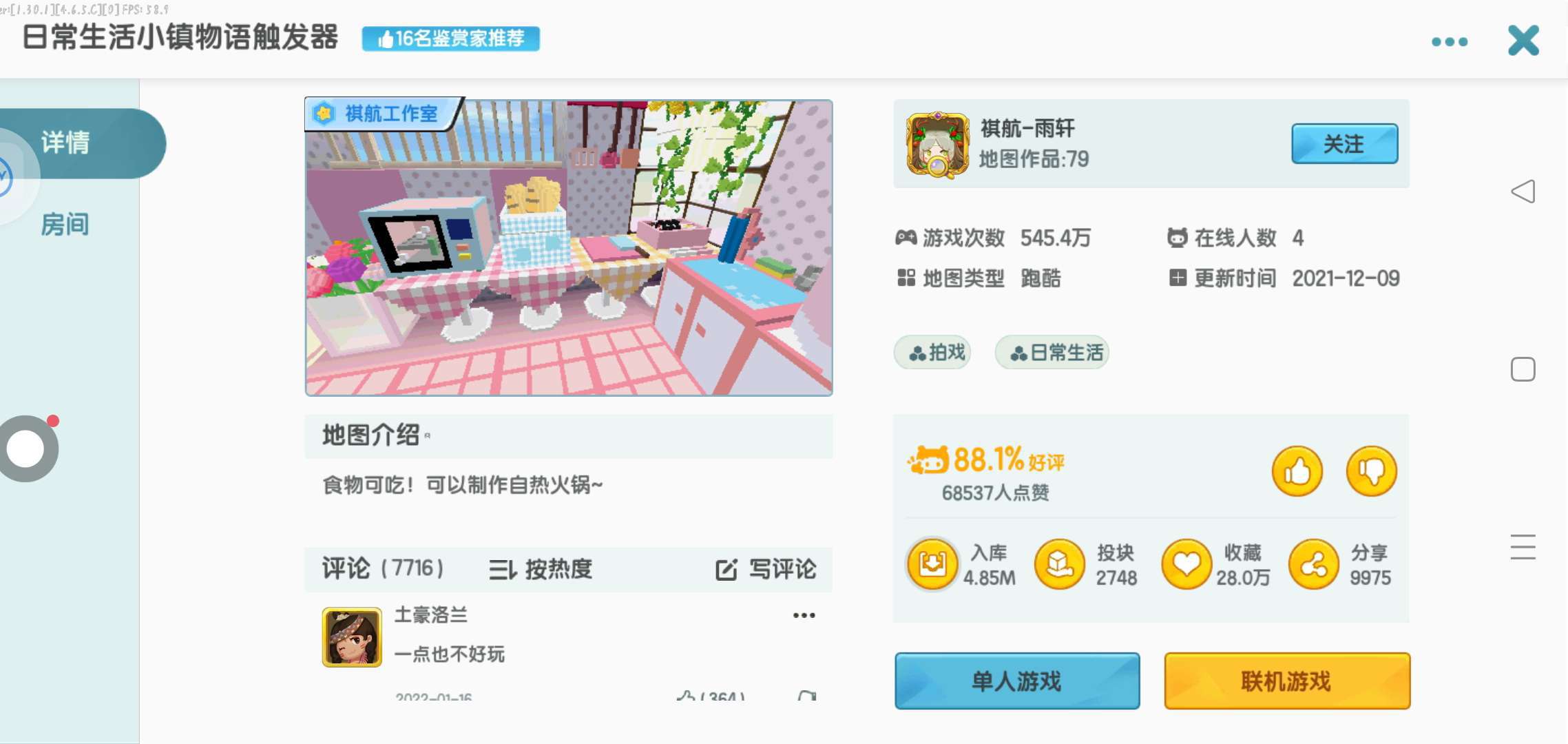Tap the 入库 download icon
Image resolution: width=1568 pixels, height=744 pixels.
coord(932,564)
